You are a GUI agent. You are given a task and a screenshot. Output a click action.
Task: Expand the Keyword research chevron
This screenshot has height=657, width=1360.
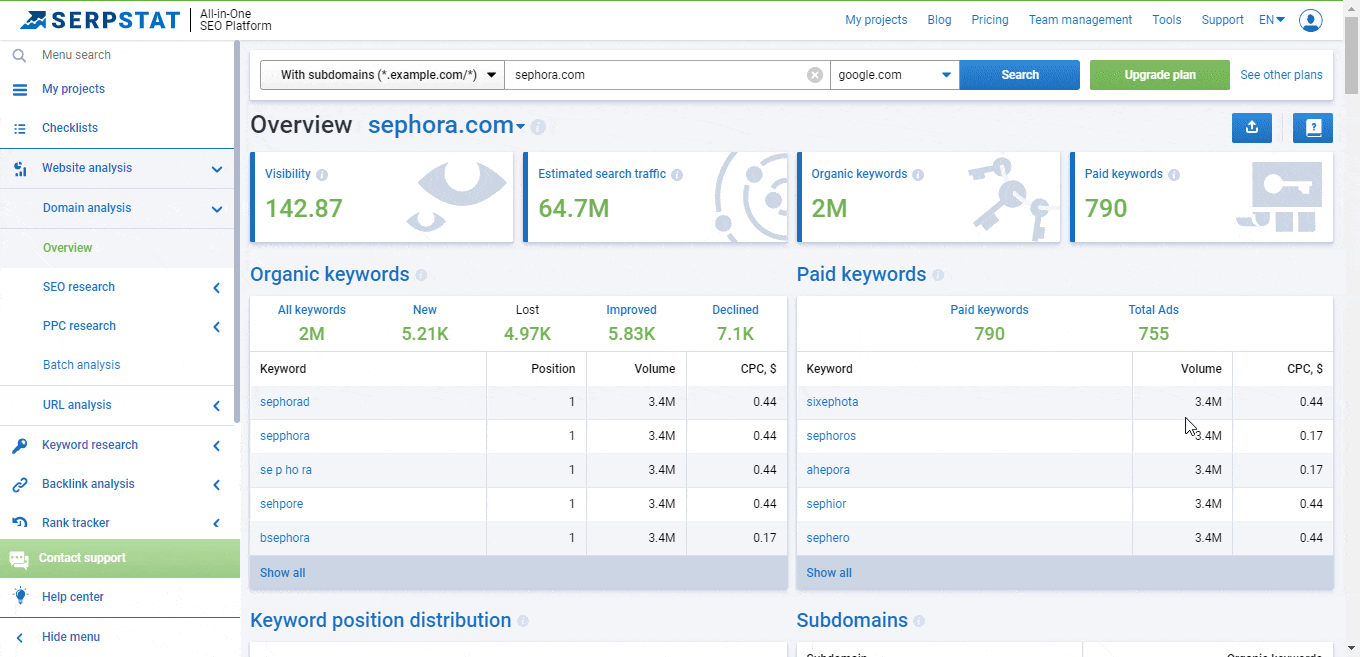(217, 446)
